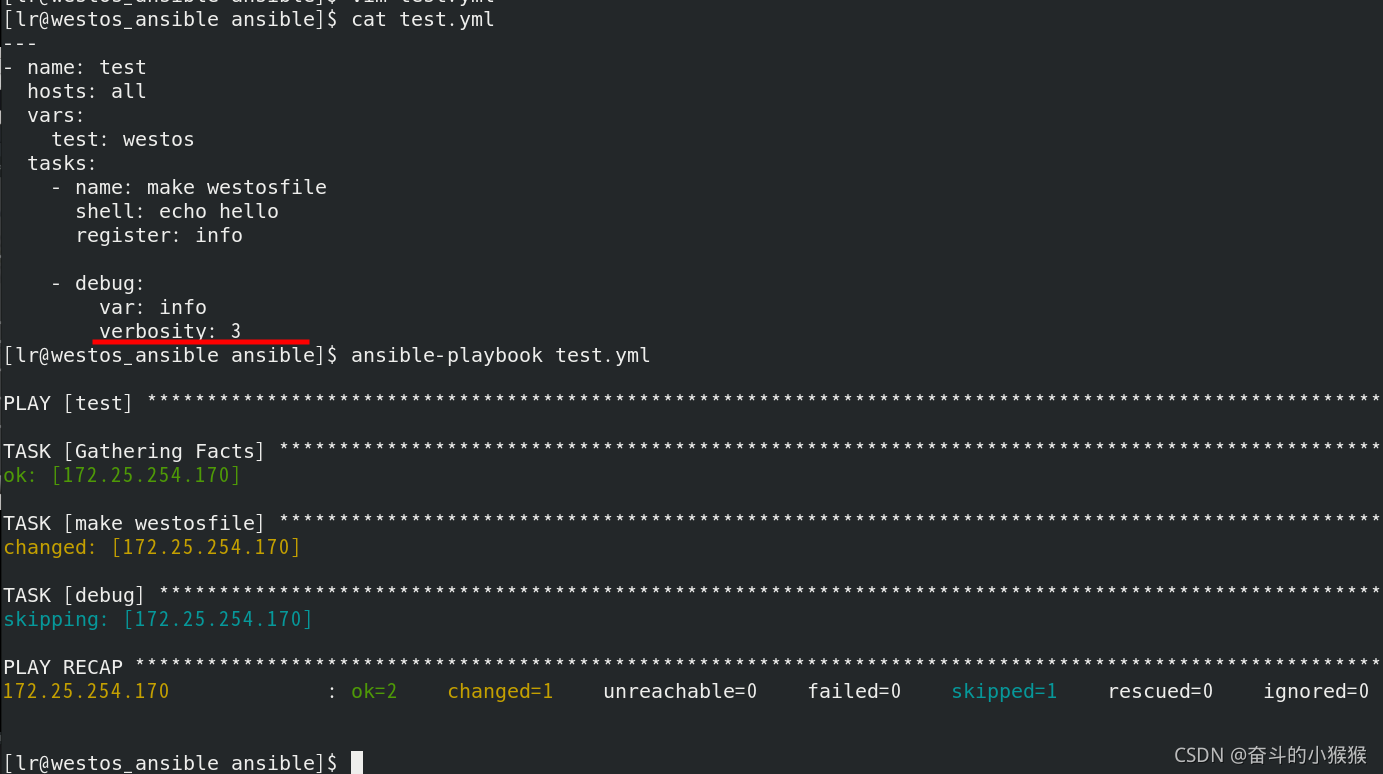Select the '- name: test' line
Screen dimensions: 1383x774
pos(75,67)
